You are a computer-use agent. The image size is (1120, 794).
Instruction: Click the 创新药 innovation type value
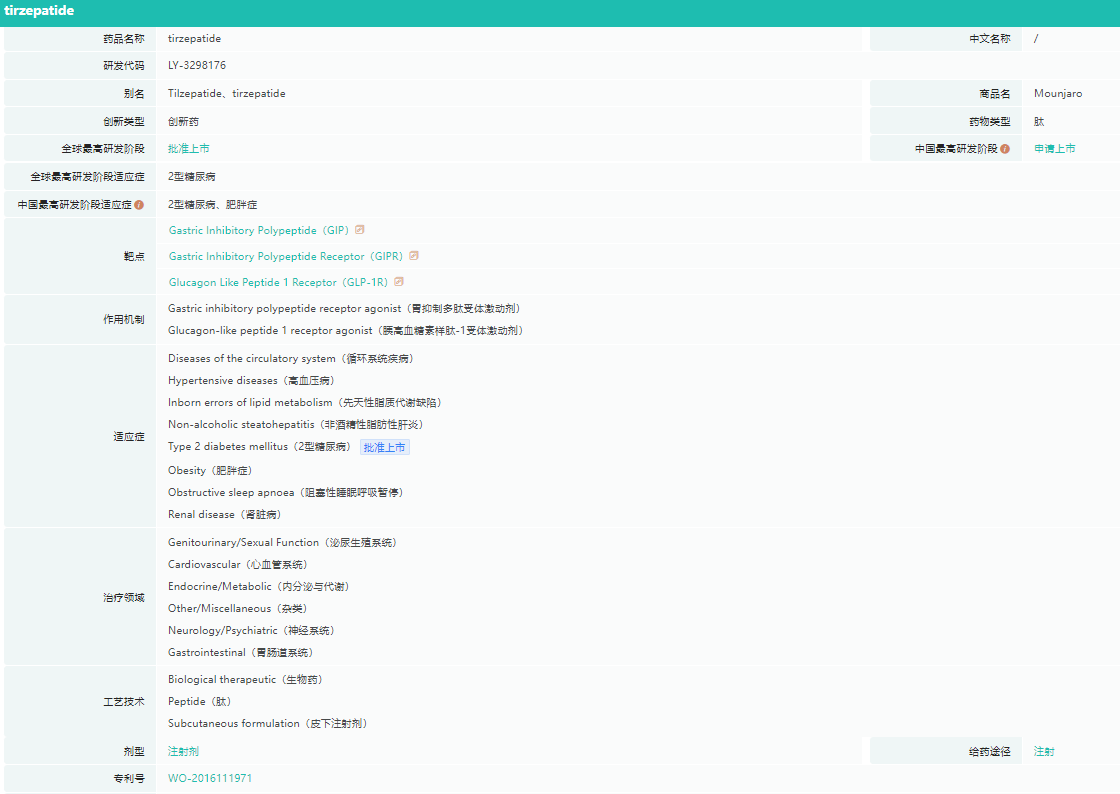coord(184,121)
